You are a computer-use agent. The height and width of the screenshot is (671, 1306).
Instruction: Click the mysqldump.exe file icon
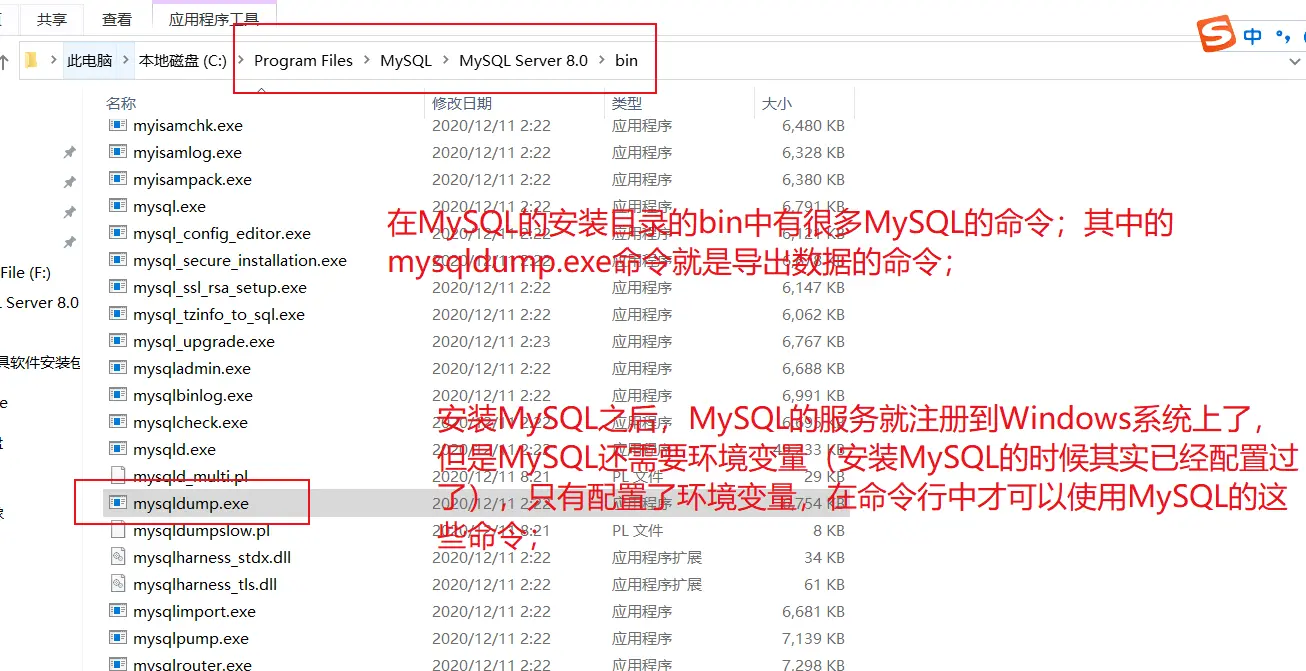tap(117, 504)
